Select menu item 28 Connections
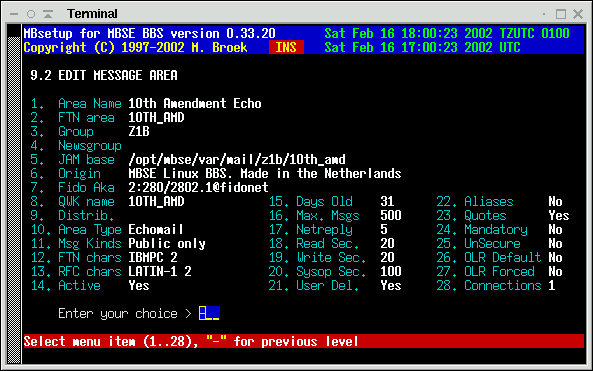The height and width of the screenshot is (371, 593). 489,285
